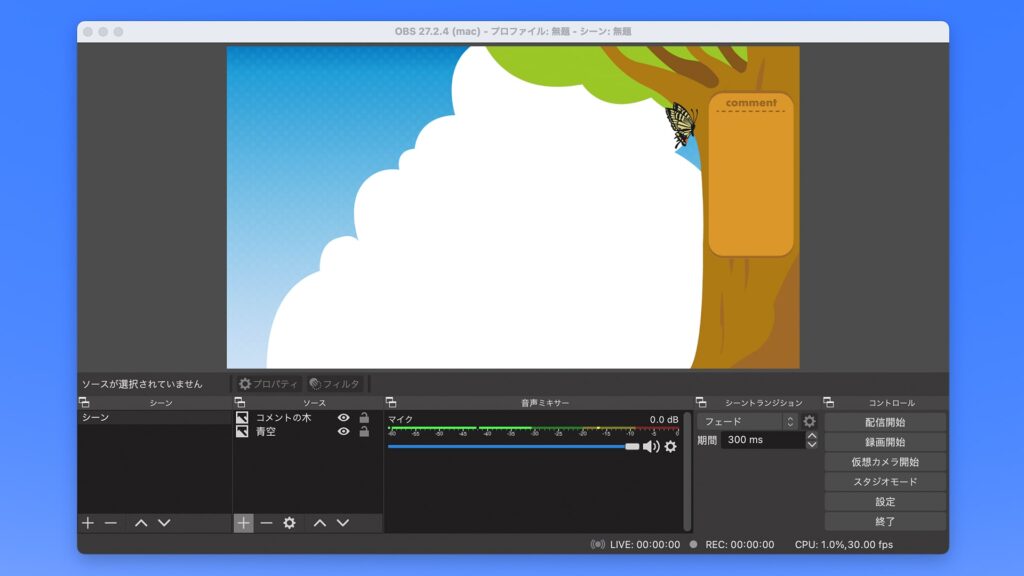The height and width of the screenshot is (576, 1024).
Task: Toggle visibility of the 青空 source
Action: [x=344, y=432]
